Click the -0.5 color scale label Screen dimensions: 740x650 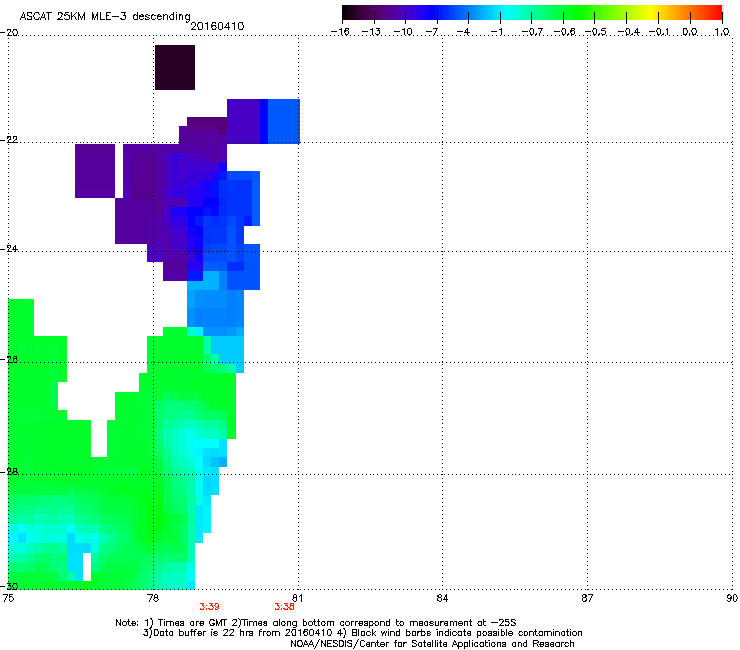(x=596, y=32)
